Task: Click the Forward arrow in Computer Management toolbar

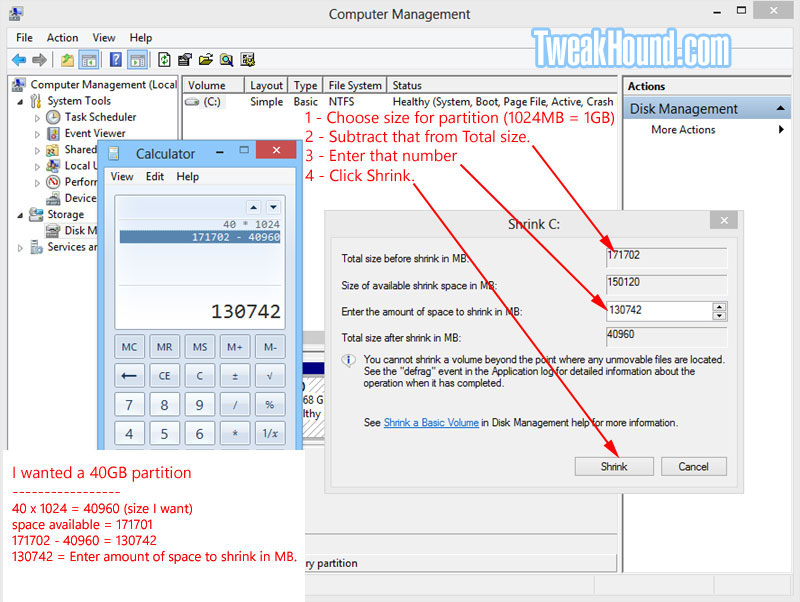Action: click(x=39, y=60)
